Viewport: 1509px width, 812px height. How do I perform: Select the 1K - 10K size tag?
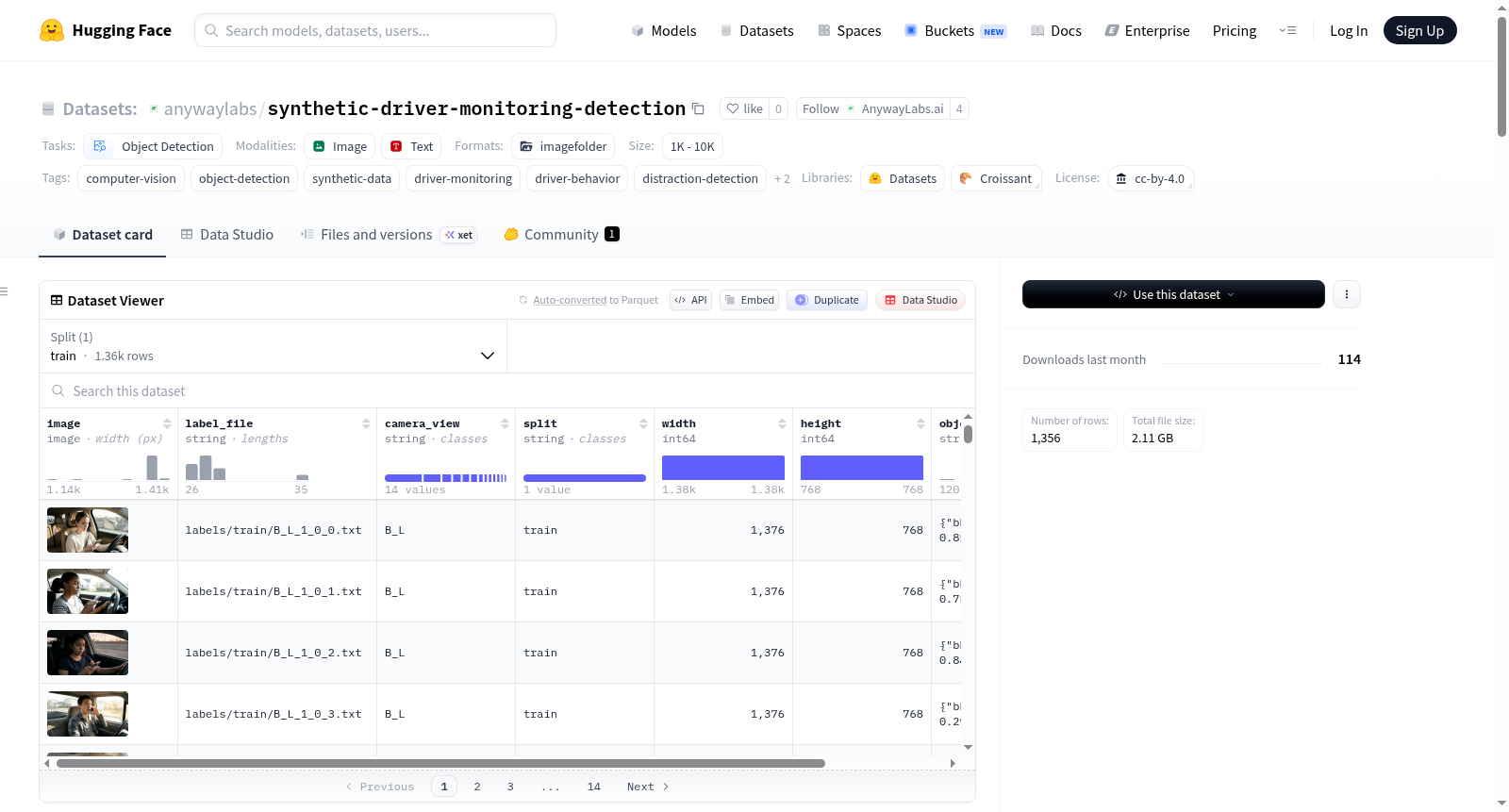pos(692,146)
